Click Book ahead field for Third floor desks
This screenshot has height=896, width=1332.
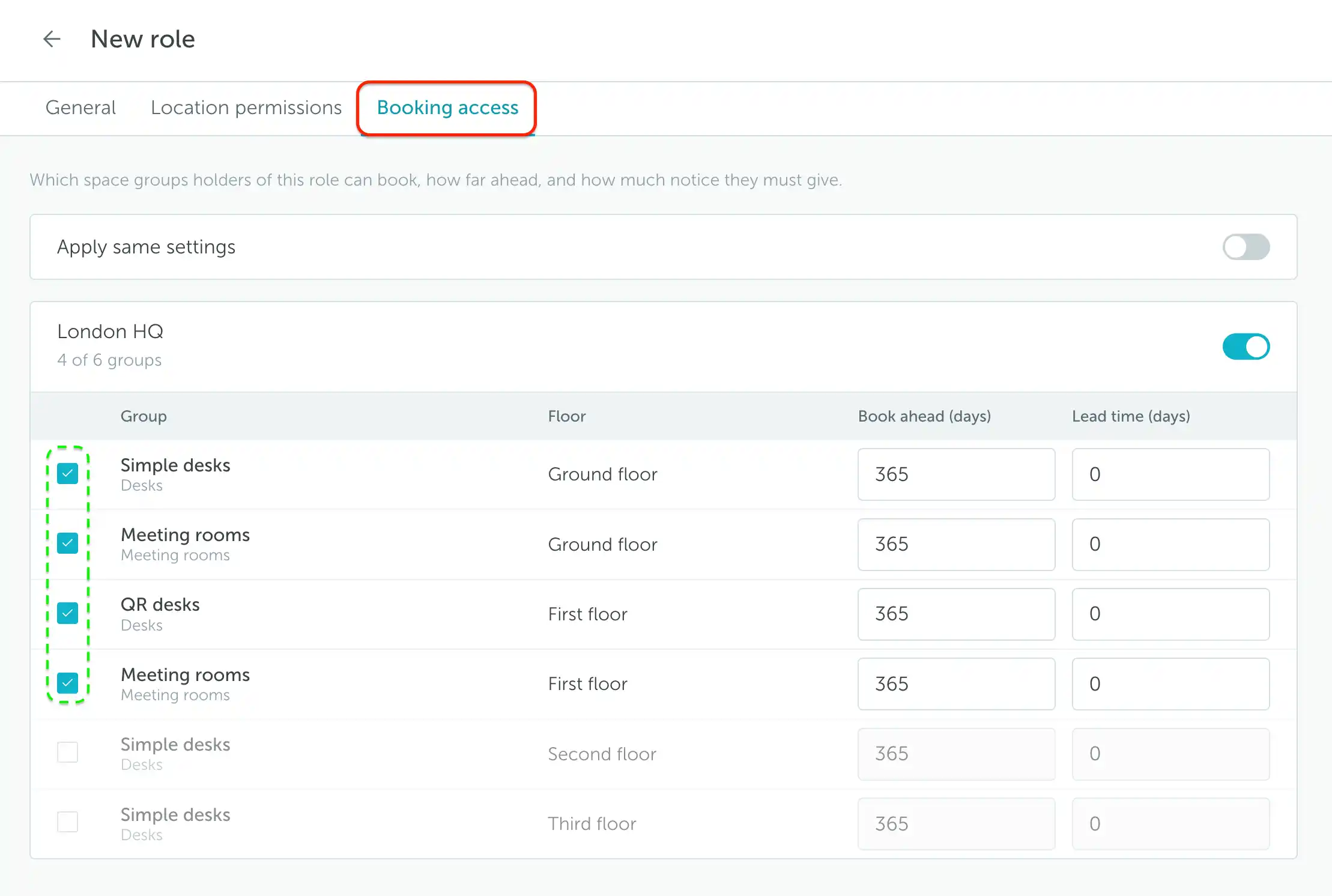956,824
